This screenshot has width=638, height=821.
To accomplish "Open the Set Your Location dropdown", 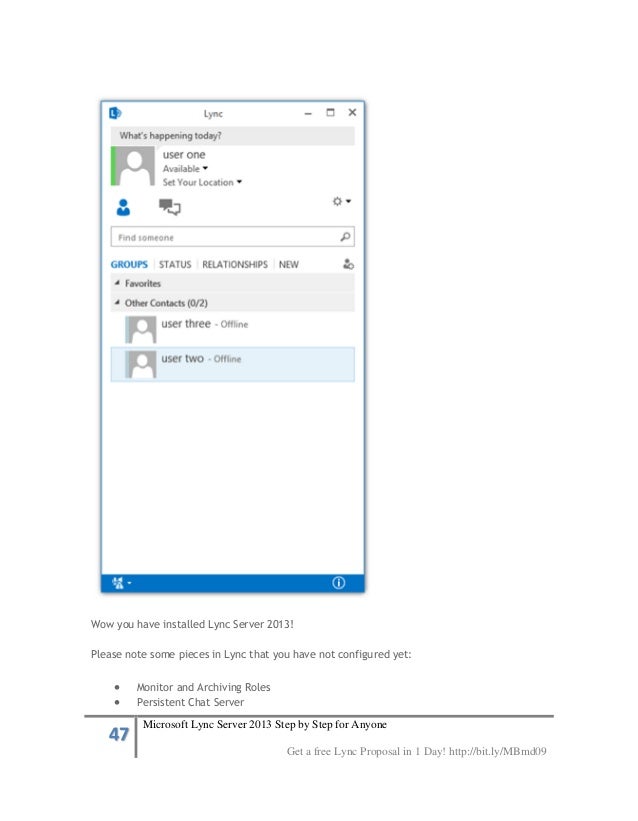I will click(202, 182).
